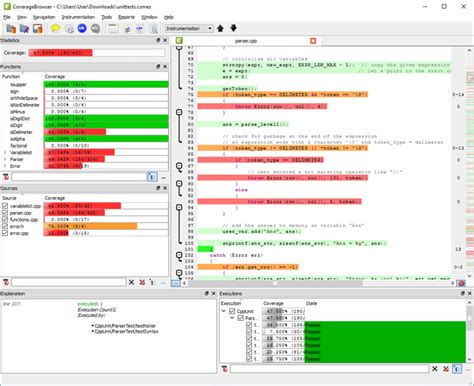Select the parser.cpp editor tab

pyautogui.click(x=246, y=41)
